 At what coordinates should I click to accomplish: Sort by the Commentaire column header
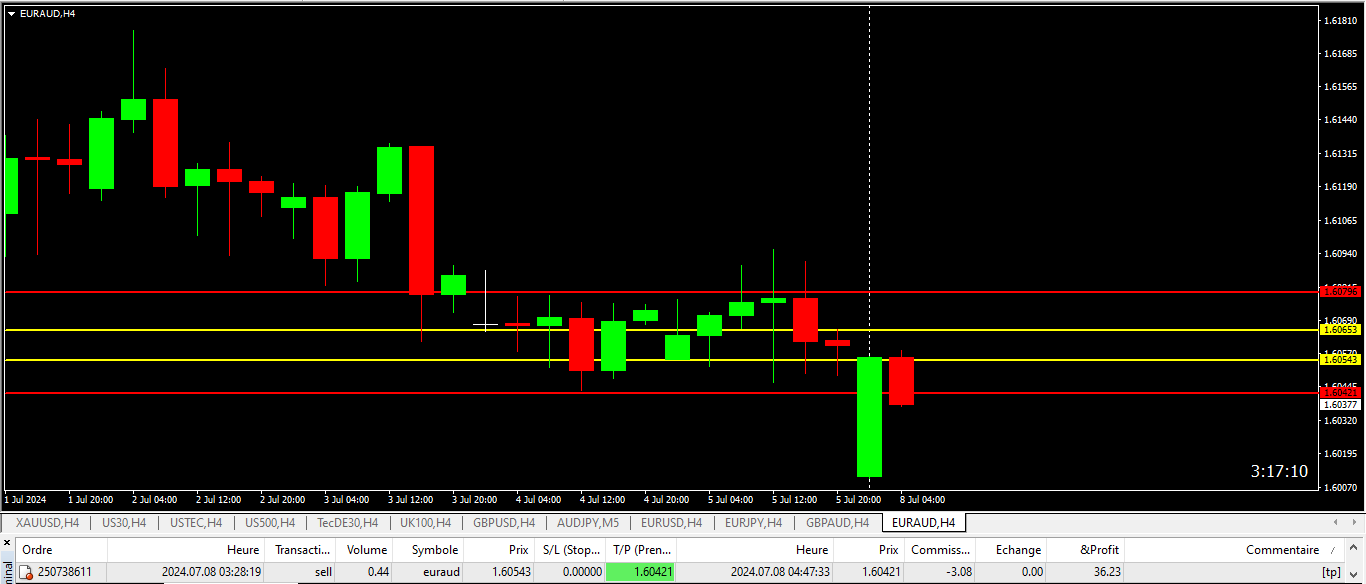coord(1281,549)
